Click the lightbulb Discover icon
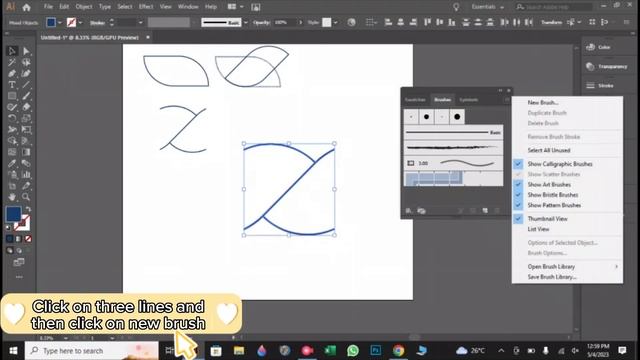Image resolution: width=640 pixels, height=360 pixels. [456, 7]
